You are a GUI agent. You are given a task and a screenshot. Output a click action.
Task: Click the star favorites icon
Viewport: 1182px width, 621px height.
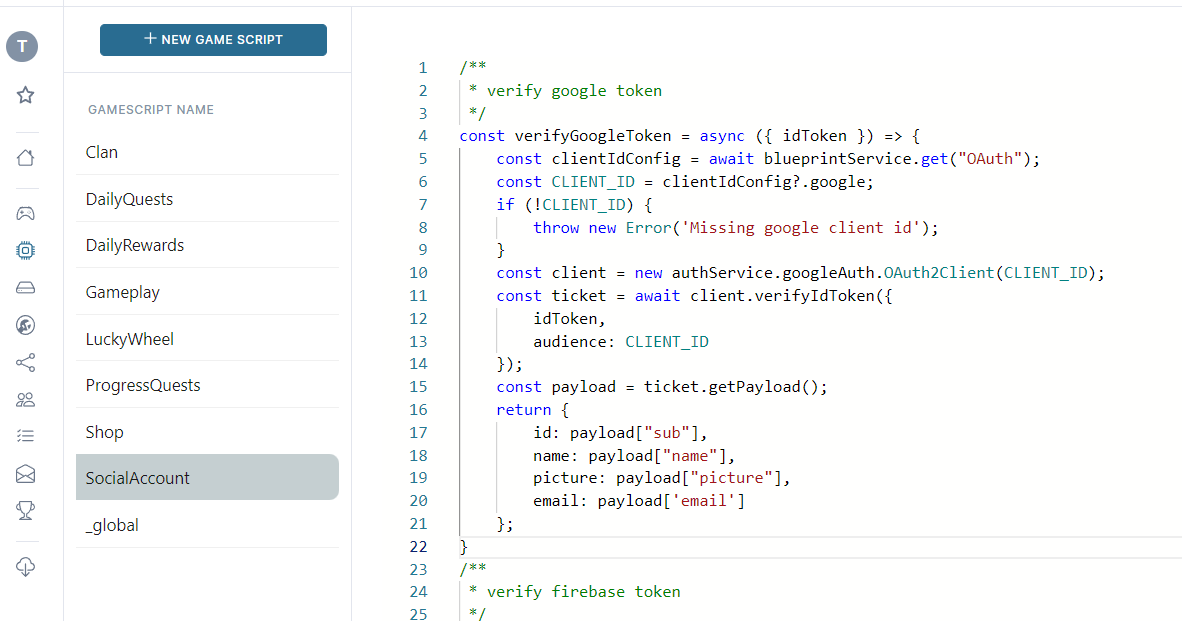[x=26, y=95]
